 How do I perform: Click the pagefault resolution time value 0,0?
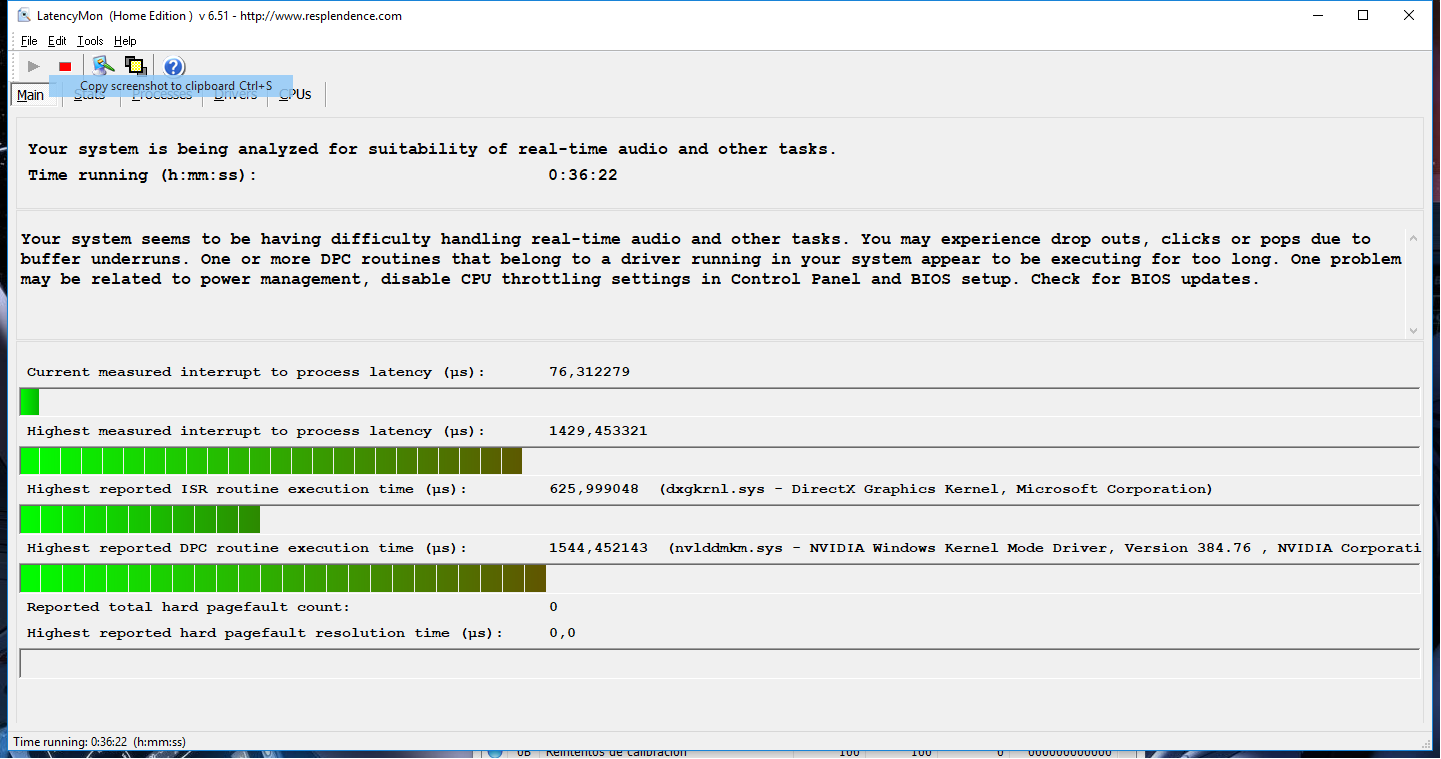(x=563, y=633)
